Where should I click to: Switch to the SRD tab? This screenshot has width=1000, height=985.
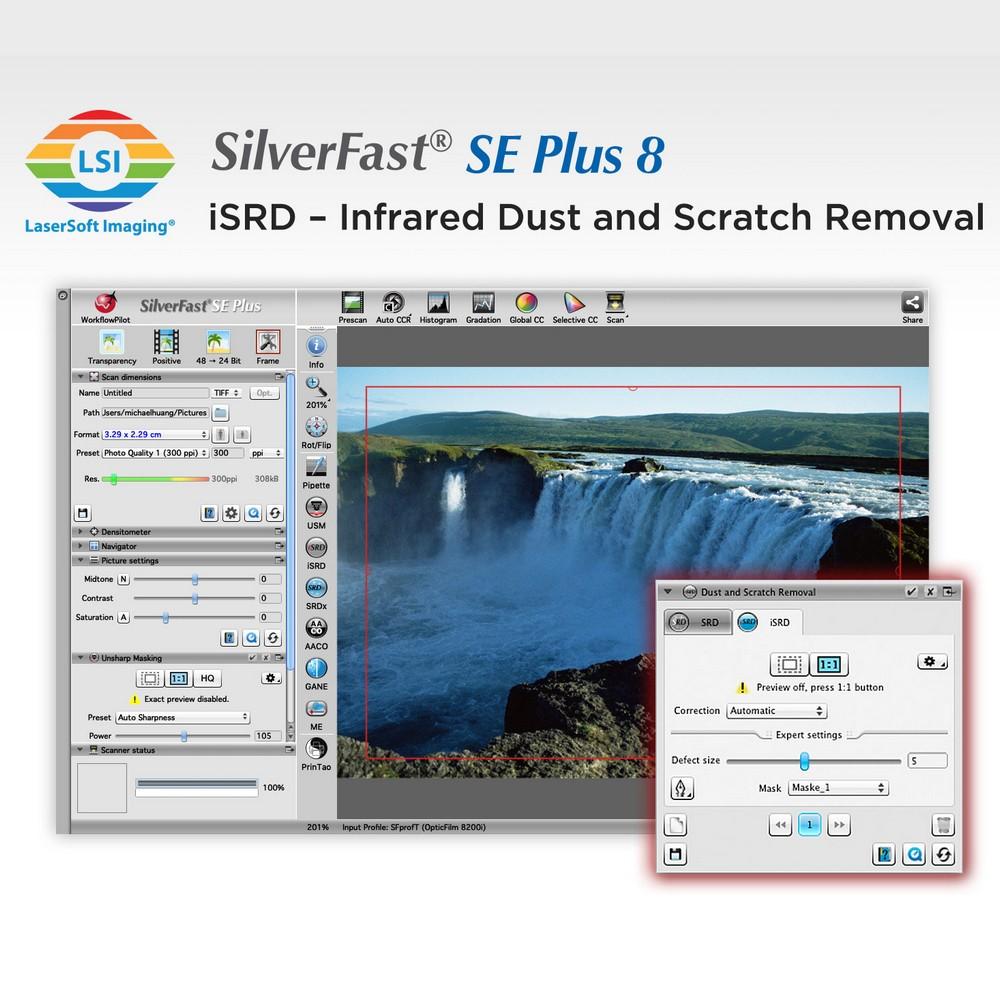[697, 622]
